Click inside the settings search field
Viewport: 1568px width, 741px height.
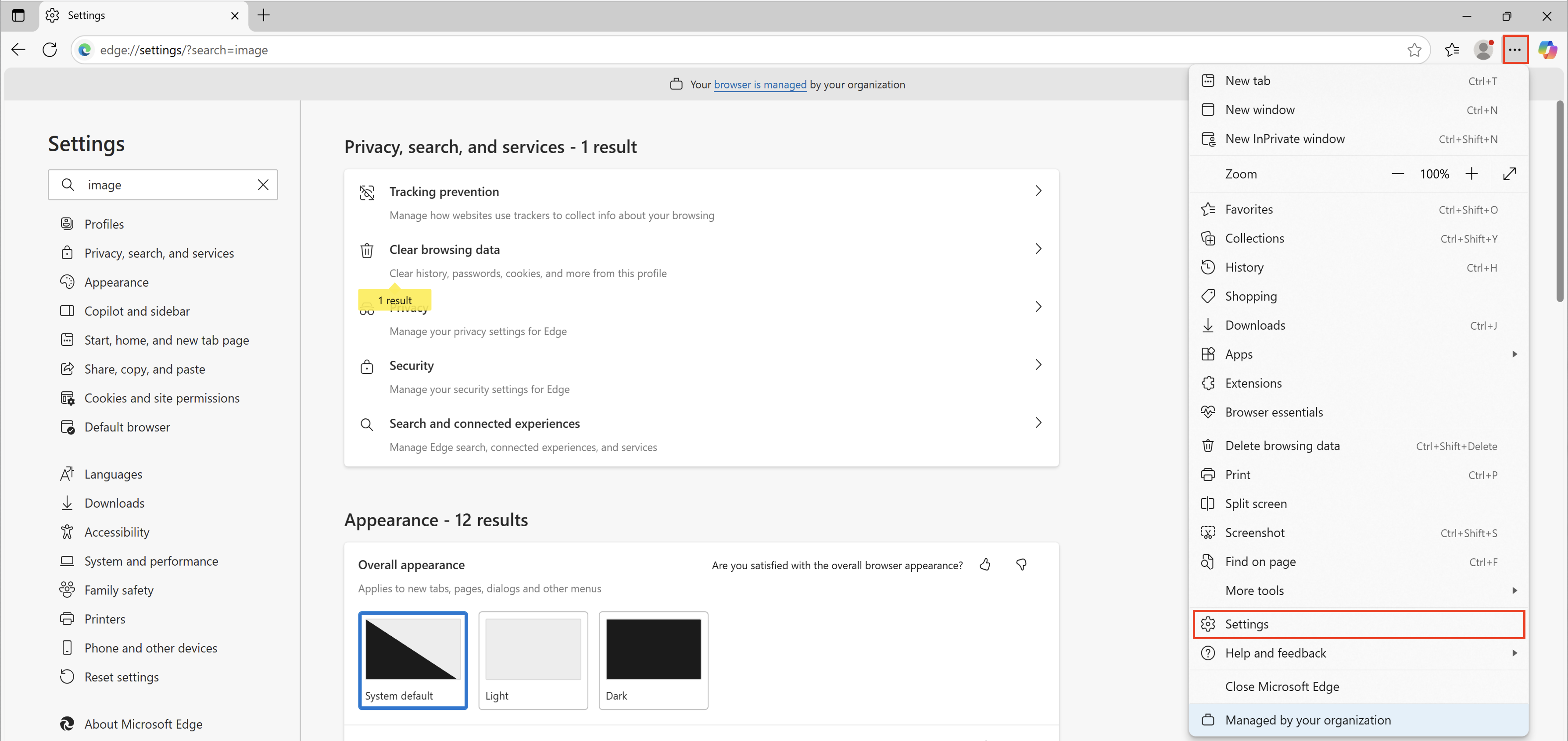(163, 185)
